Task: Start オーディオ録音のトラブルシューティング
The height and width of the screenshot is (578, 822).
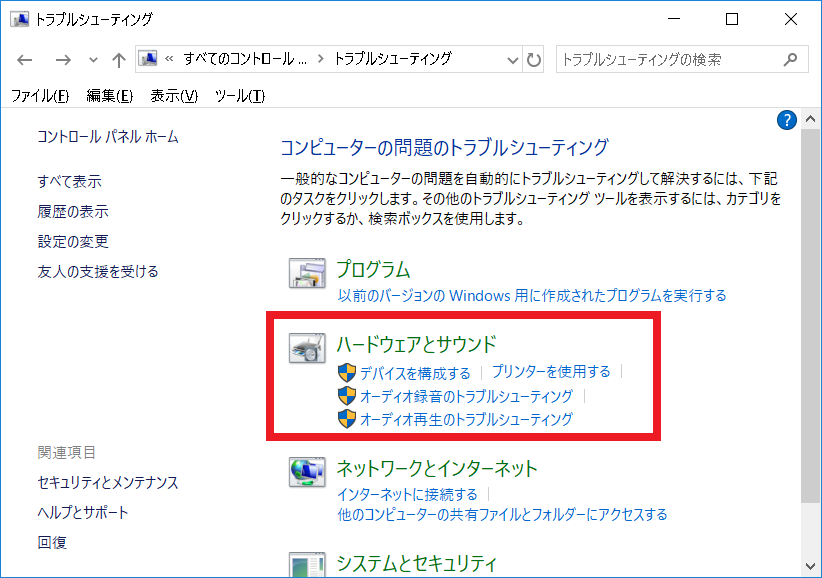Action: 466,396
